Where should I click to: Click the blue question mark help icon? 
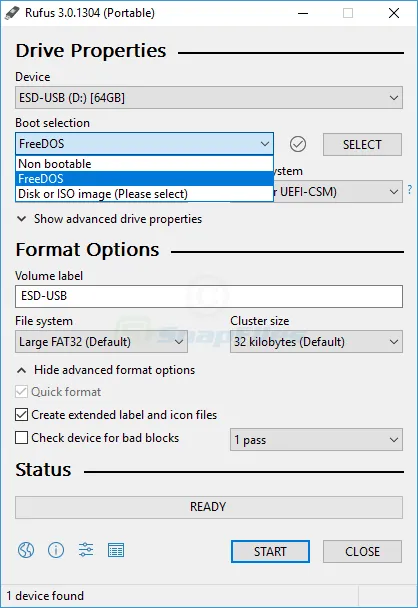(409, 190)
